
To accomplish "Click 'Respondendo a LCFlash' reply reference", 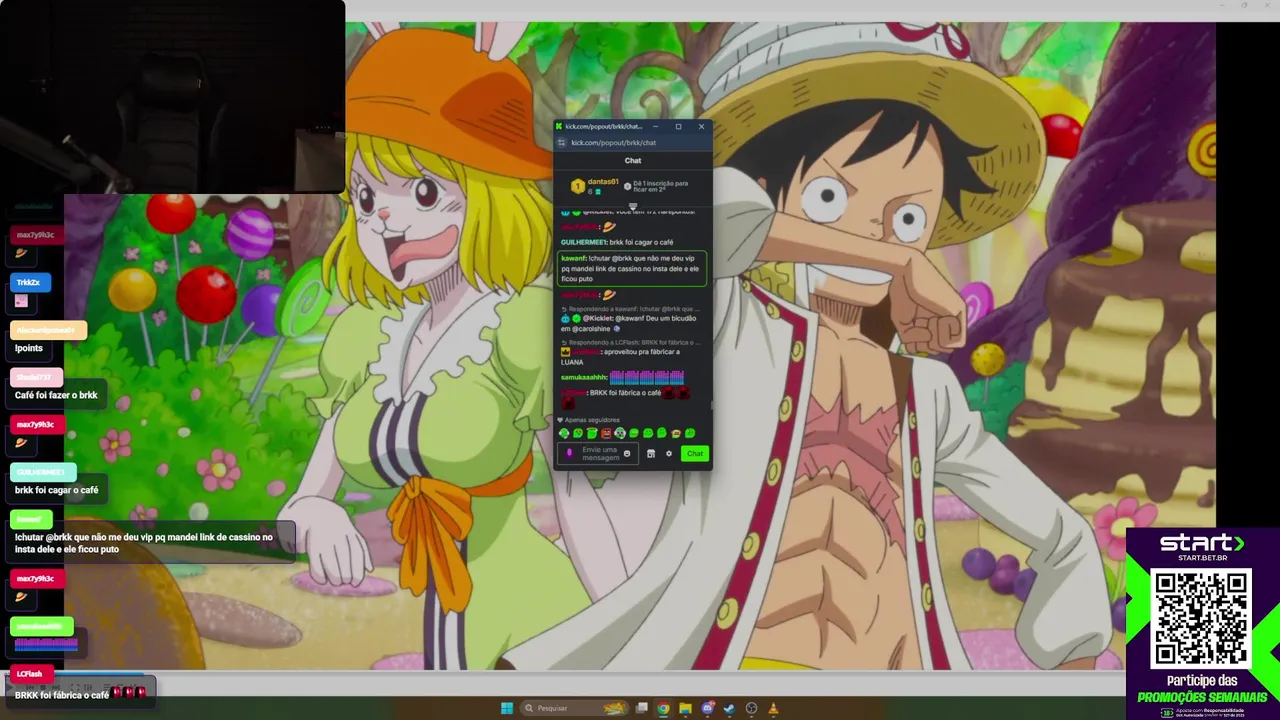I will (631, 343).
